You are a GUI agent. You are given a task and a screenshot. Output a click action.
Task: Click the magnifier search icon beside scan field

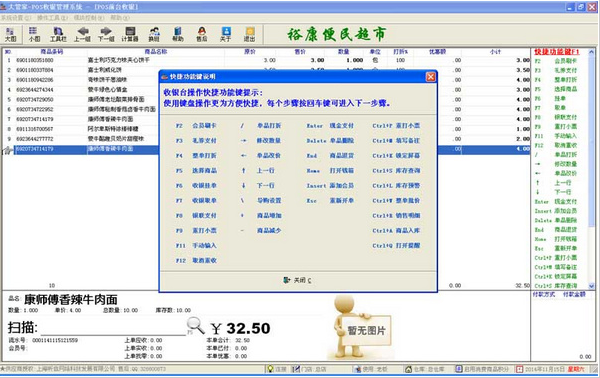(196, 326)
